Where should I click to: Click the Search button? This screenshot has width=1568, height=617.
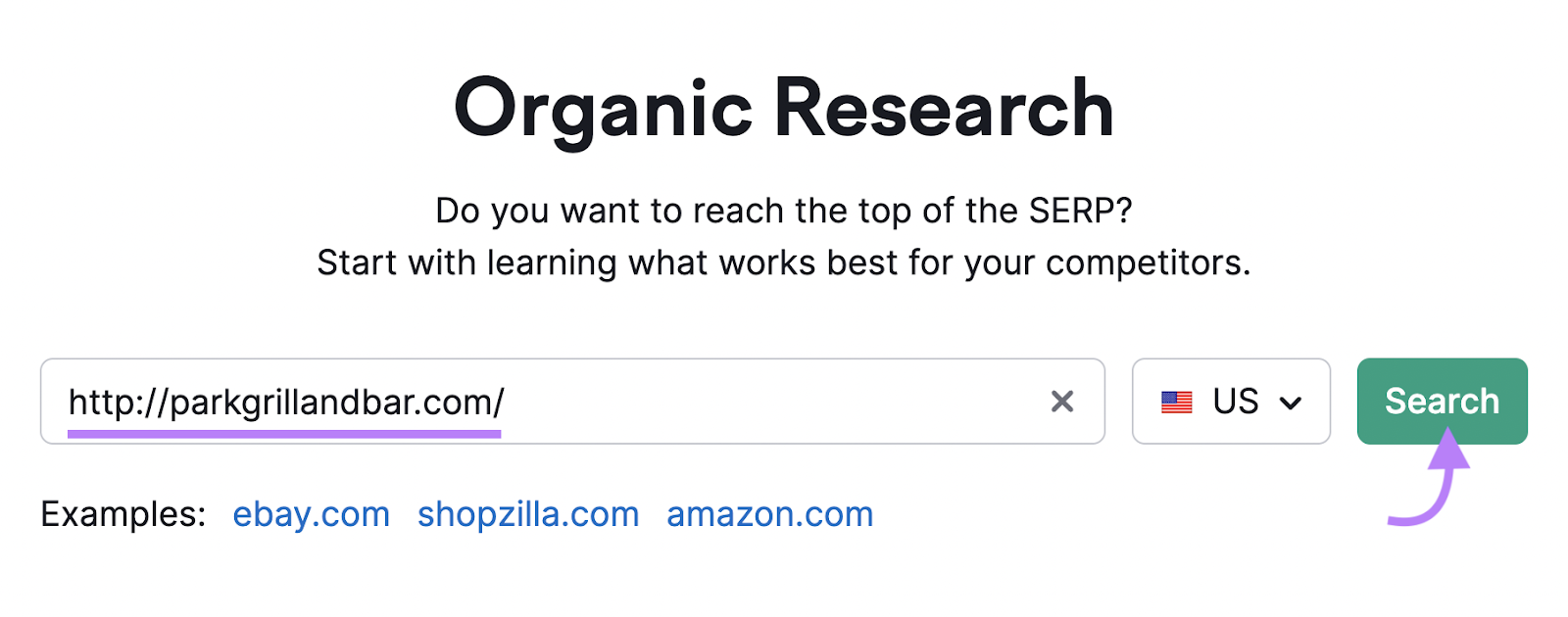click(1441, 402)
